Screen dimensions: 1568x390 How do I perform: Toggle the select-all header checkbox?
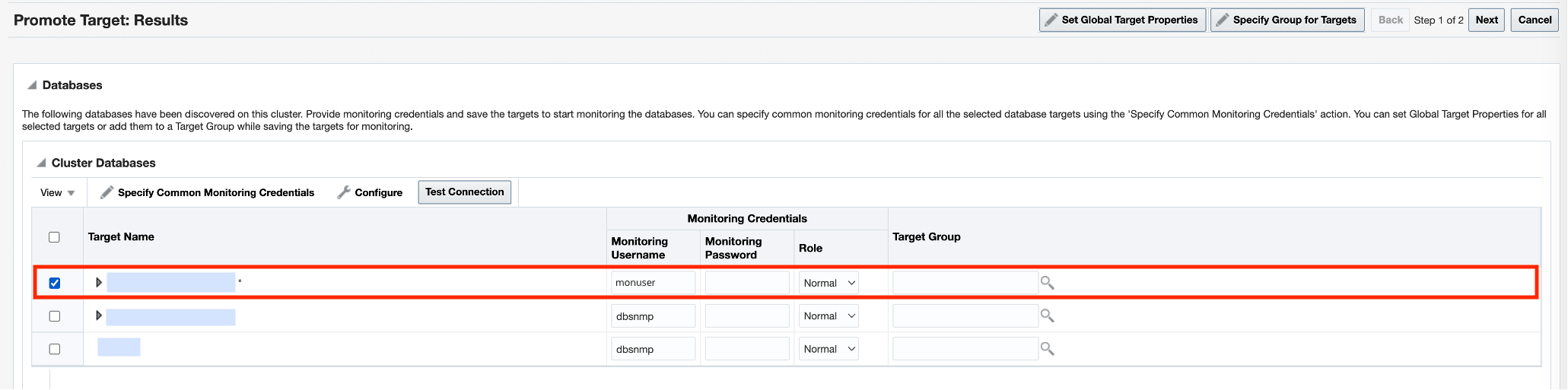(54, 237)
